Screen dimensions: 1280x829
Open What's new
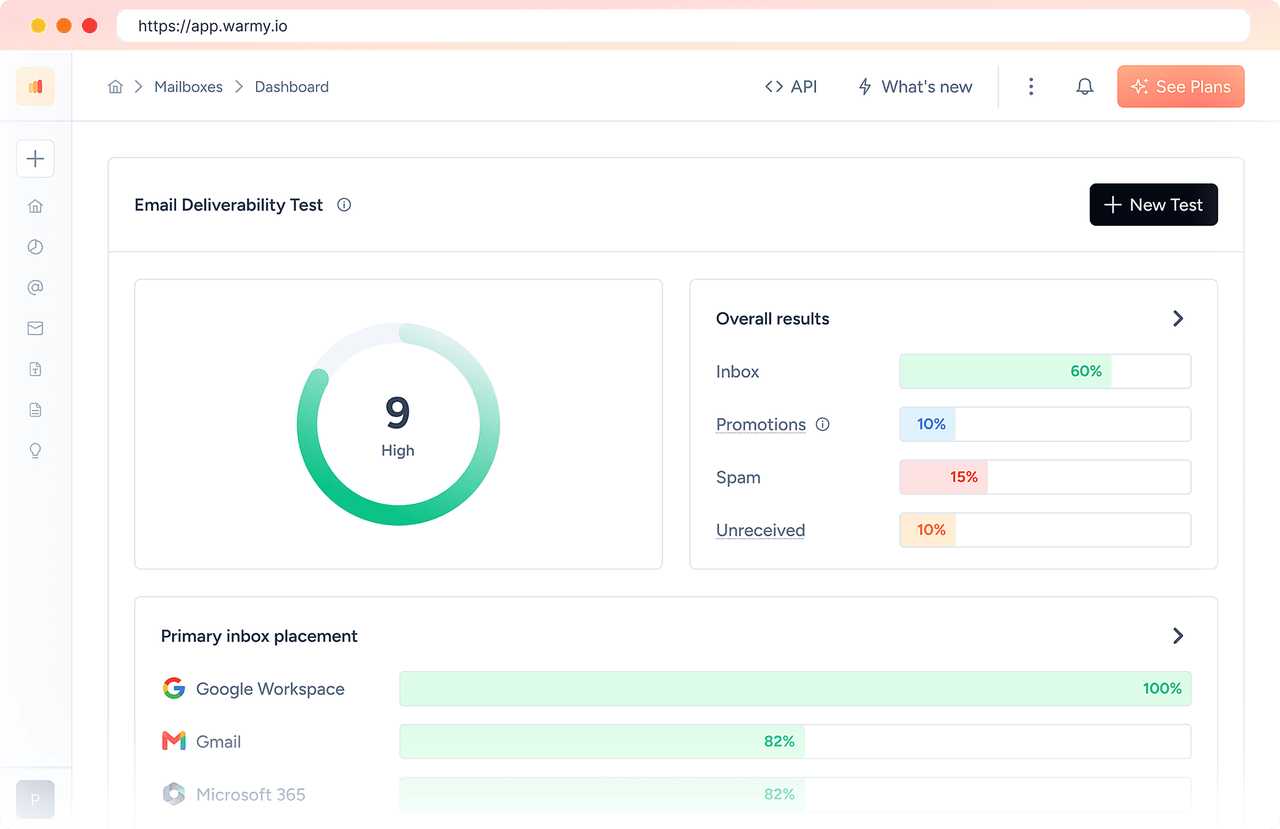(x=915, y=87)
